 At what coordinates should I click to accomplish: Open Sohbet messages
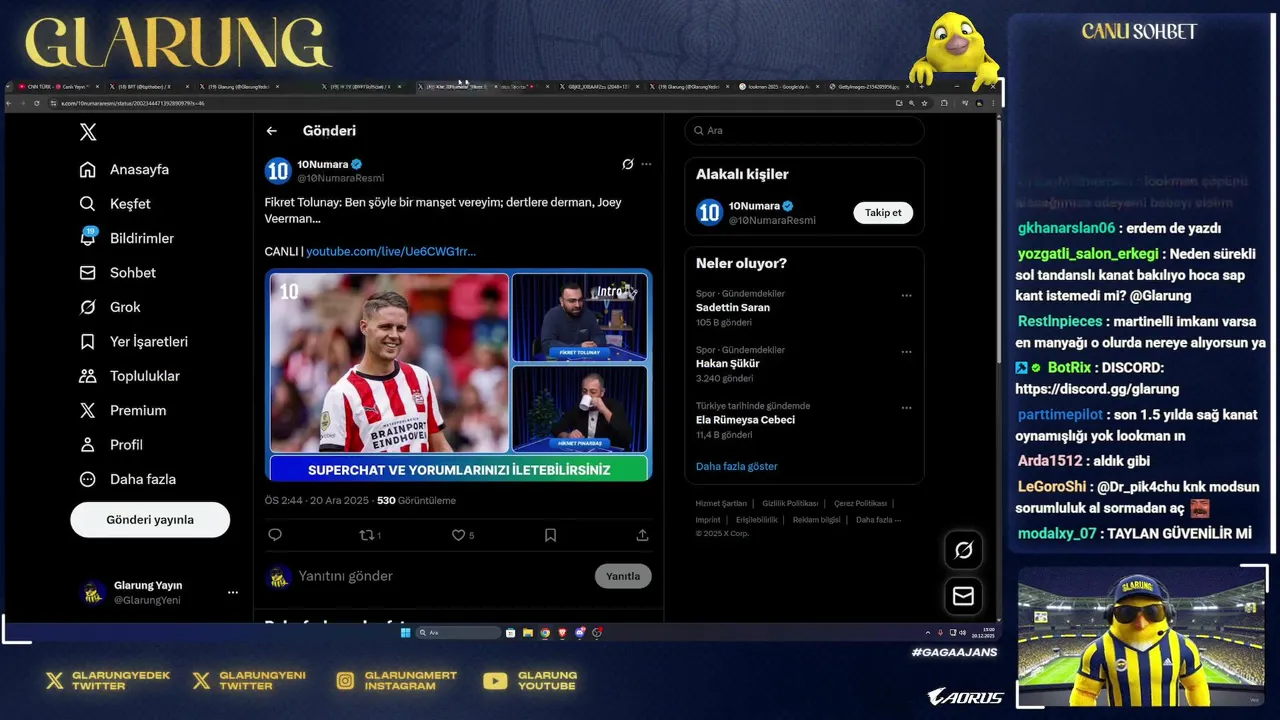pyautogui.click(x=118, y=273)
